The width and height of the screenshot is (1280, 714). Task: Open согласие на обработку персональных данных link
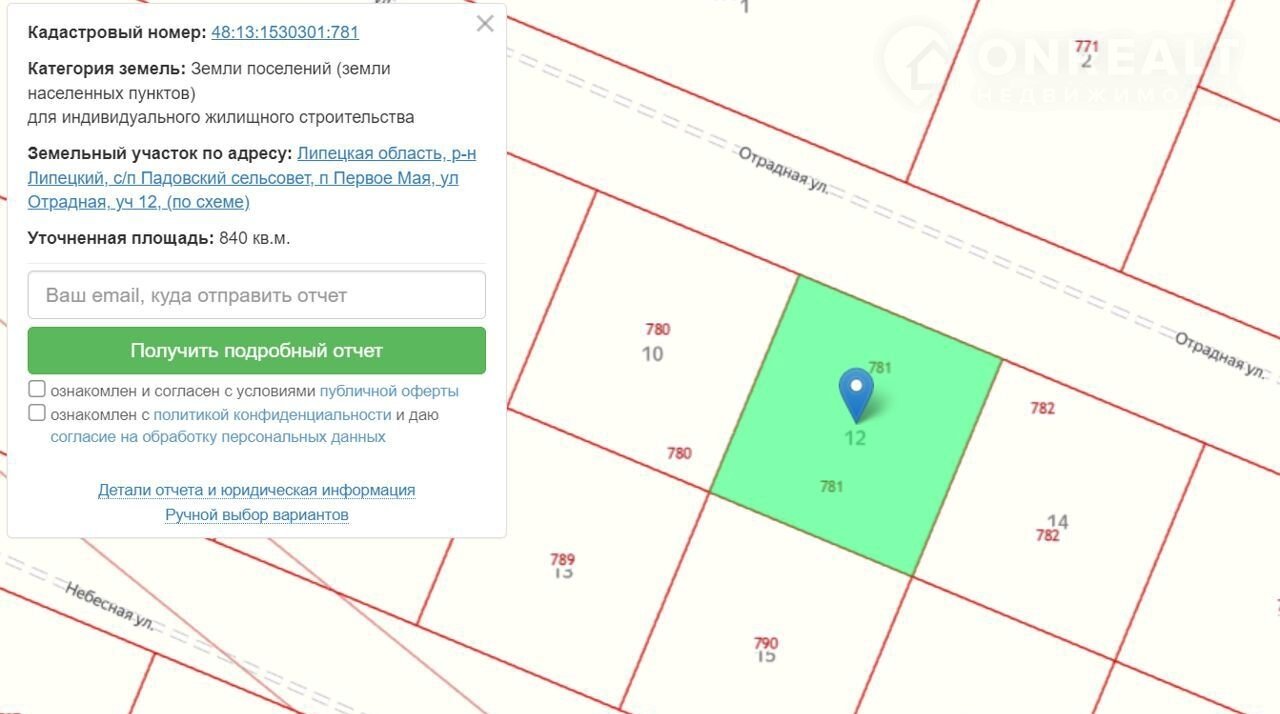[218, 437]
